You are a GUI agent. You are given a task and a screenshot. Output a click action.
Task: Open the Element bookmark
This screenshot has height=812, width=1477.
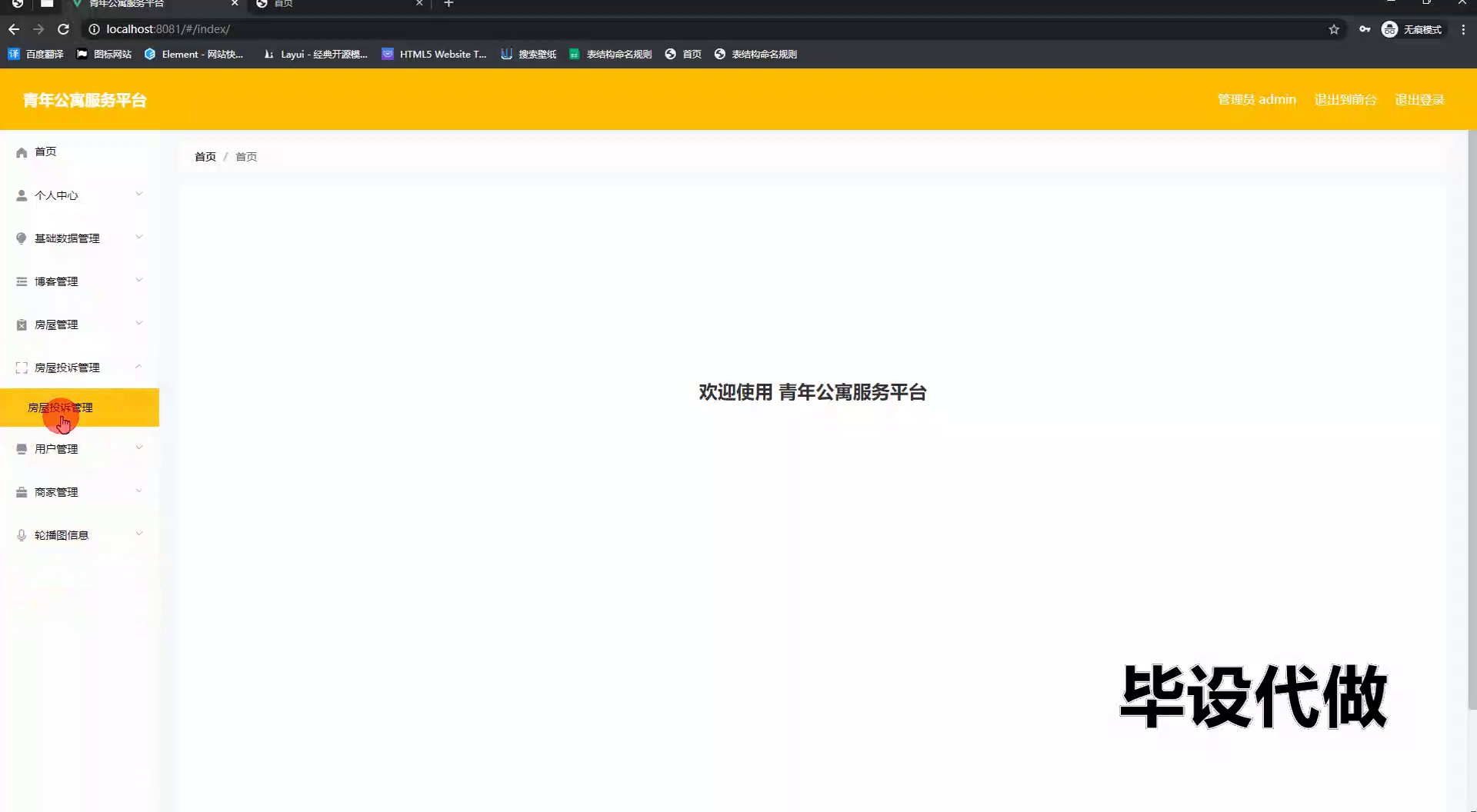[x=194, y=55]
